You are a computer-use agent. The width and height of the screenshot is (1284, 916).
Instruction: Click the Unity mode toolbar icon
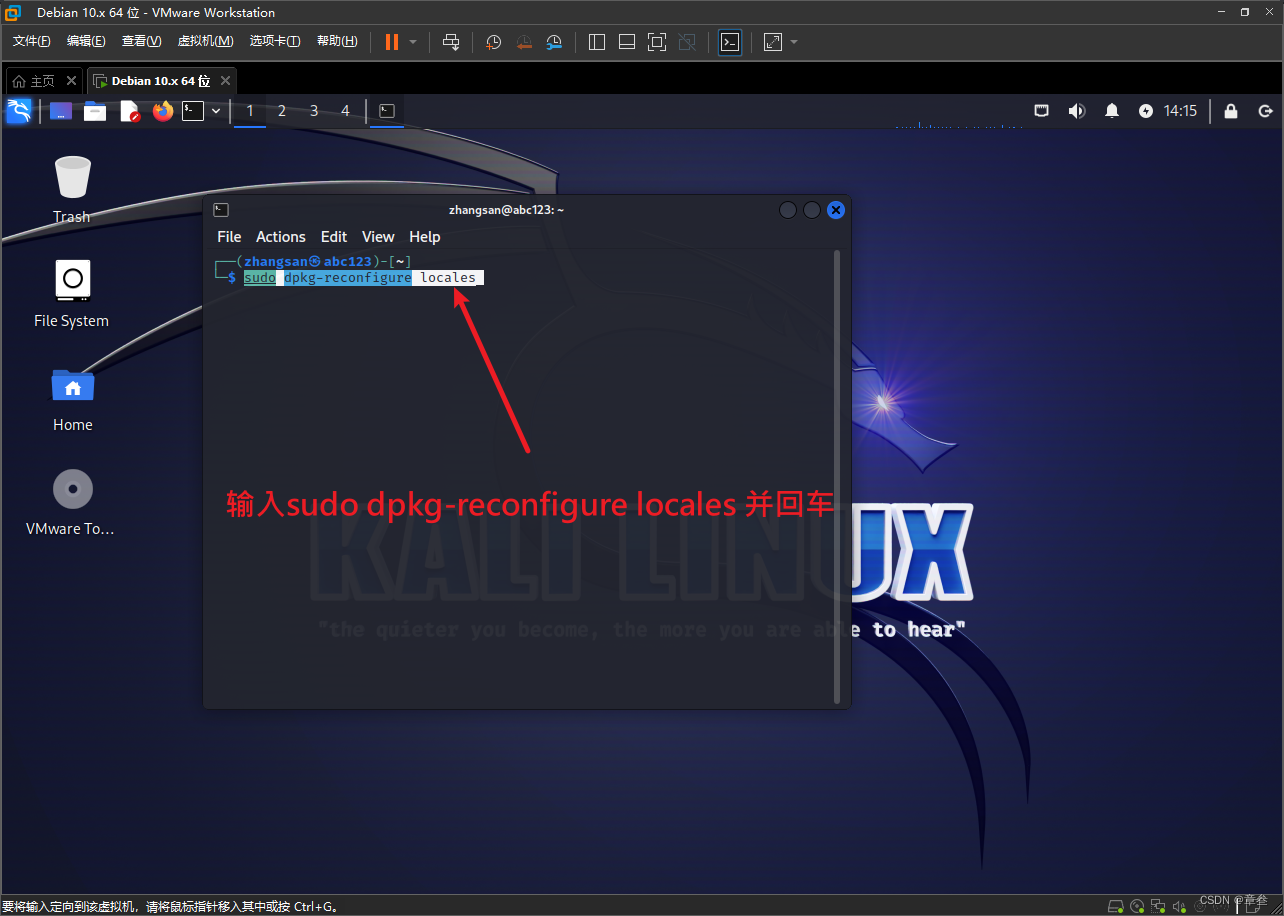687,42
